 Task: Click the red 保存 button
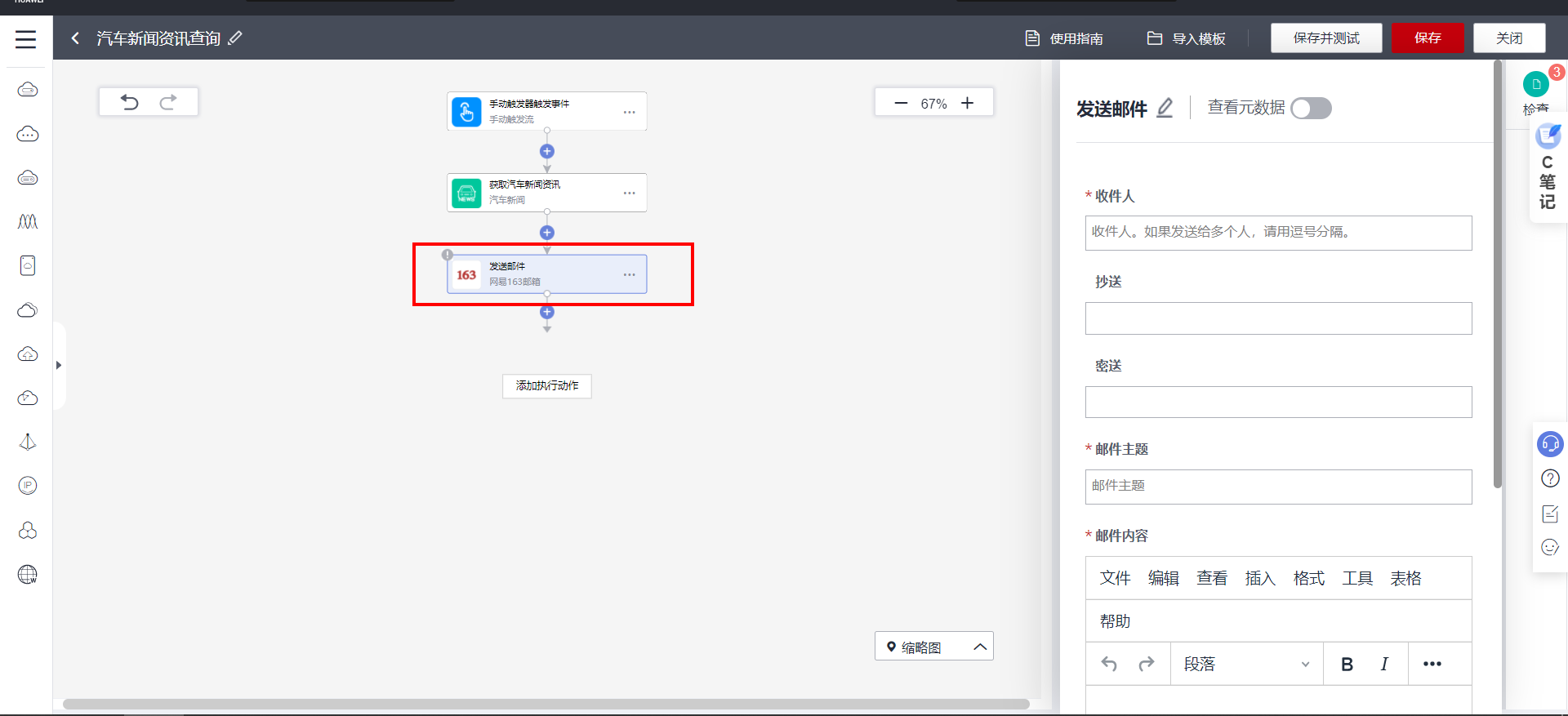click(x=1428, y=38)
